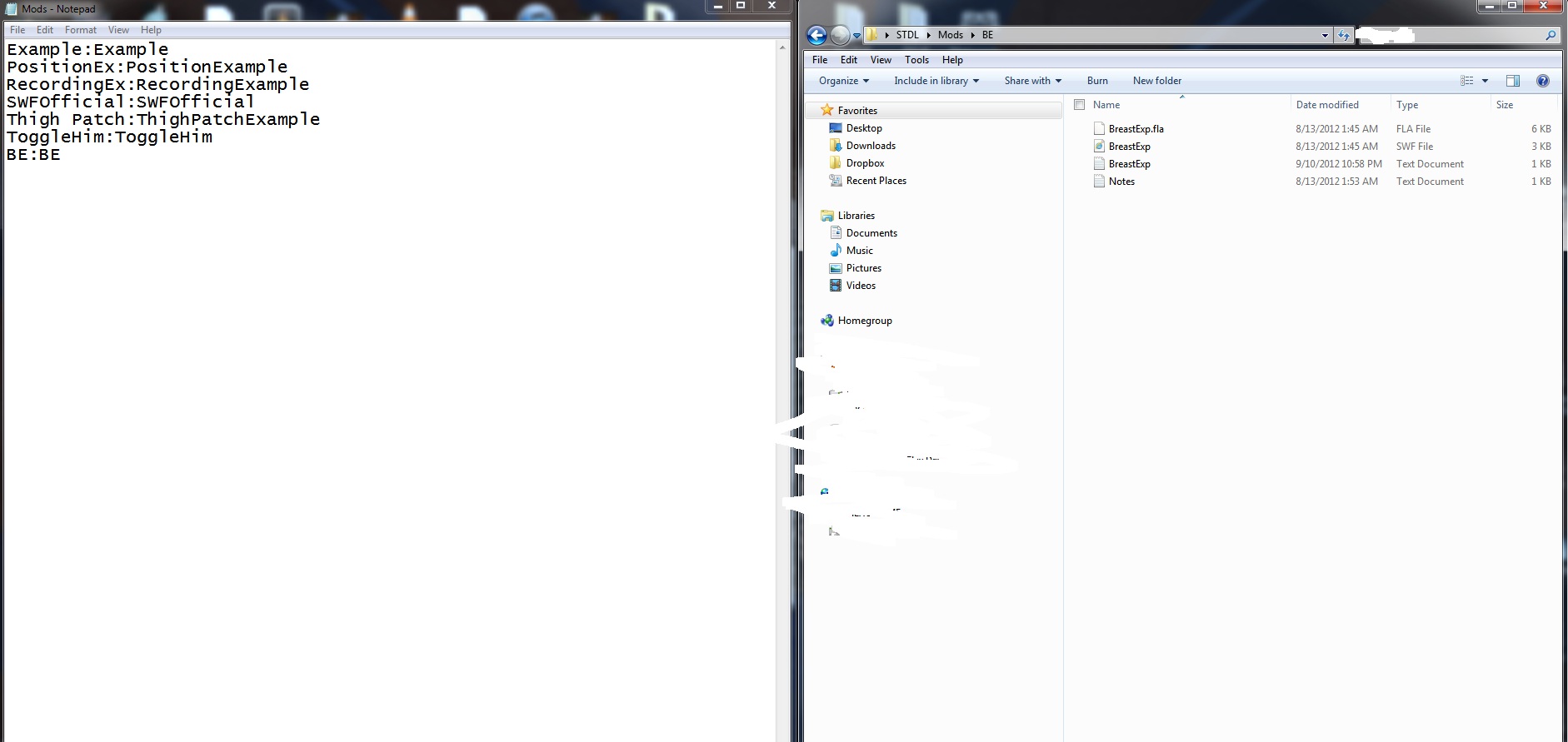Sort files by Date modified column
This screenshot has width=1568, height=742.
[1327, 105]
